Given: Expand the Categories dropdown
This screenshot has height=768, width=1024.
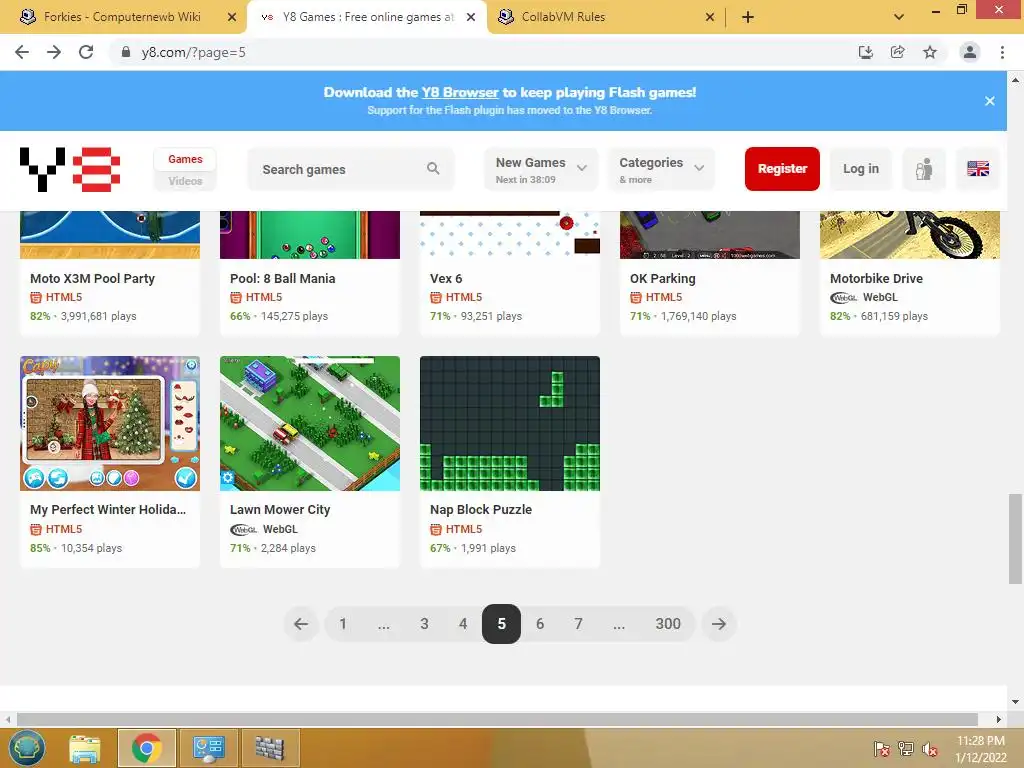Looking at the screenshot, I should pos(662,169).
